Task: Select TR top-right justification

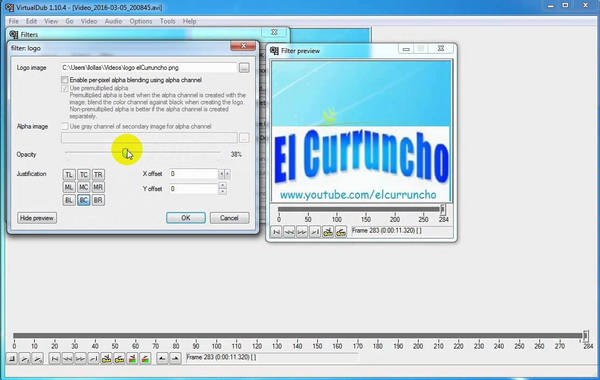Action: click(x=98, y=175)
